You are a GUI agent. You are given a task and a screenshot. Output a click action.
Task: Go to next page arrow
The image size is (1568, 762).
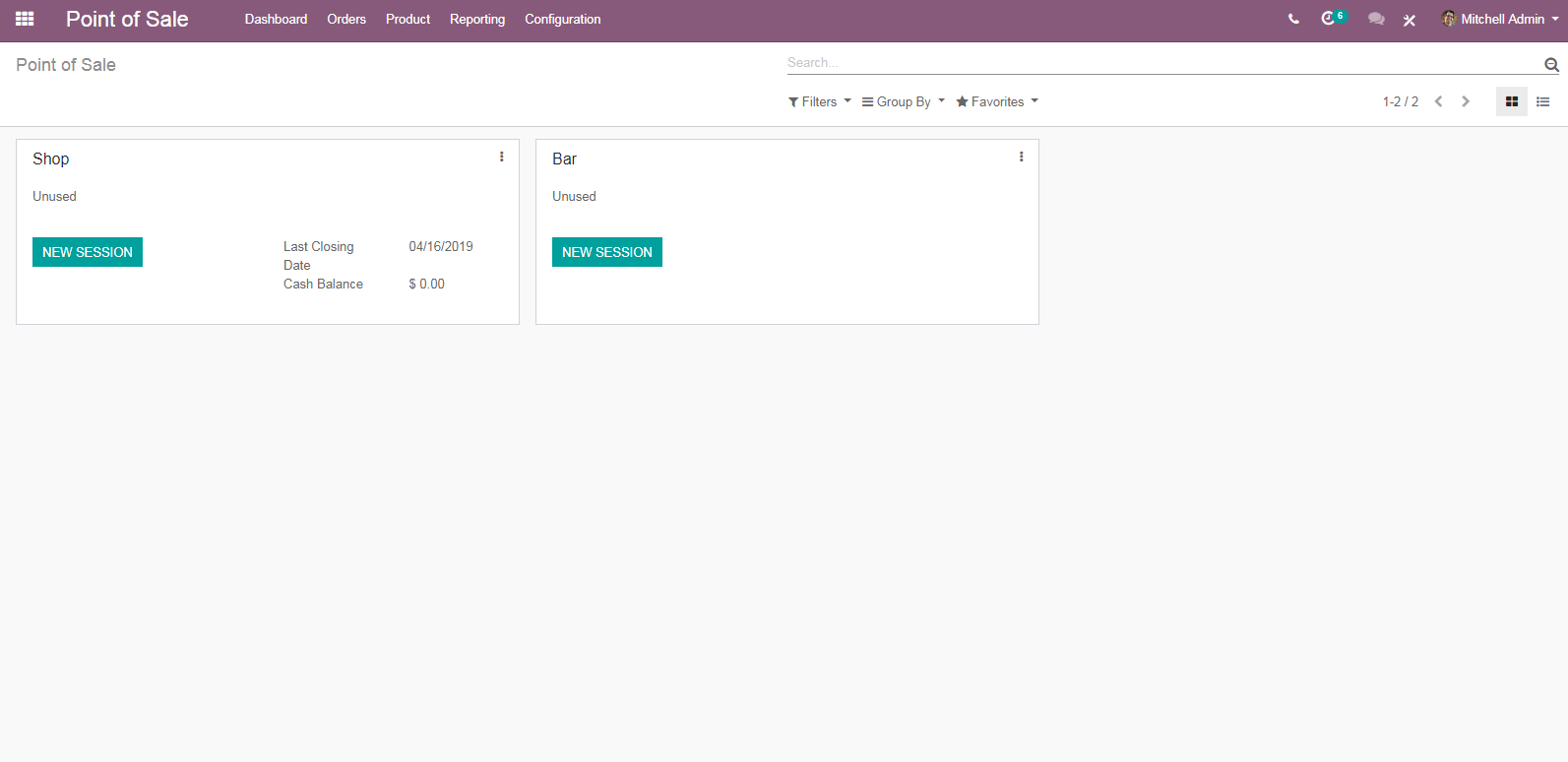(x=1466, y=101)
